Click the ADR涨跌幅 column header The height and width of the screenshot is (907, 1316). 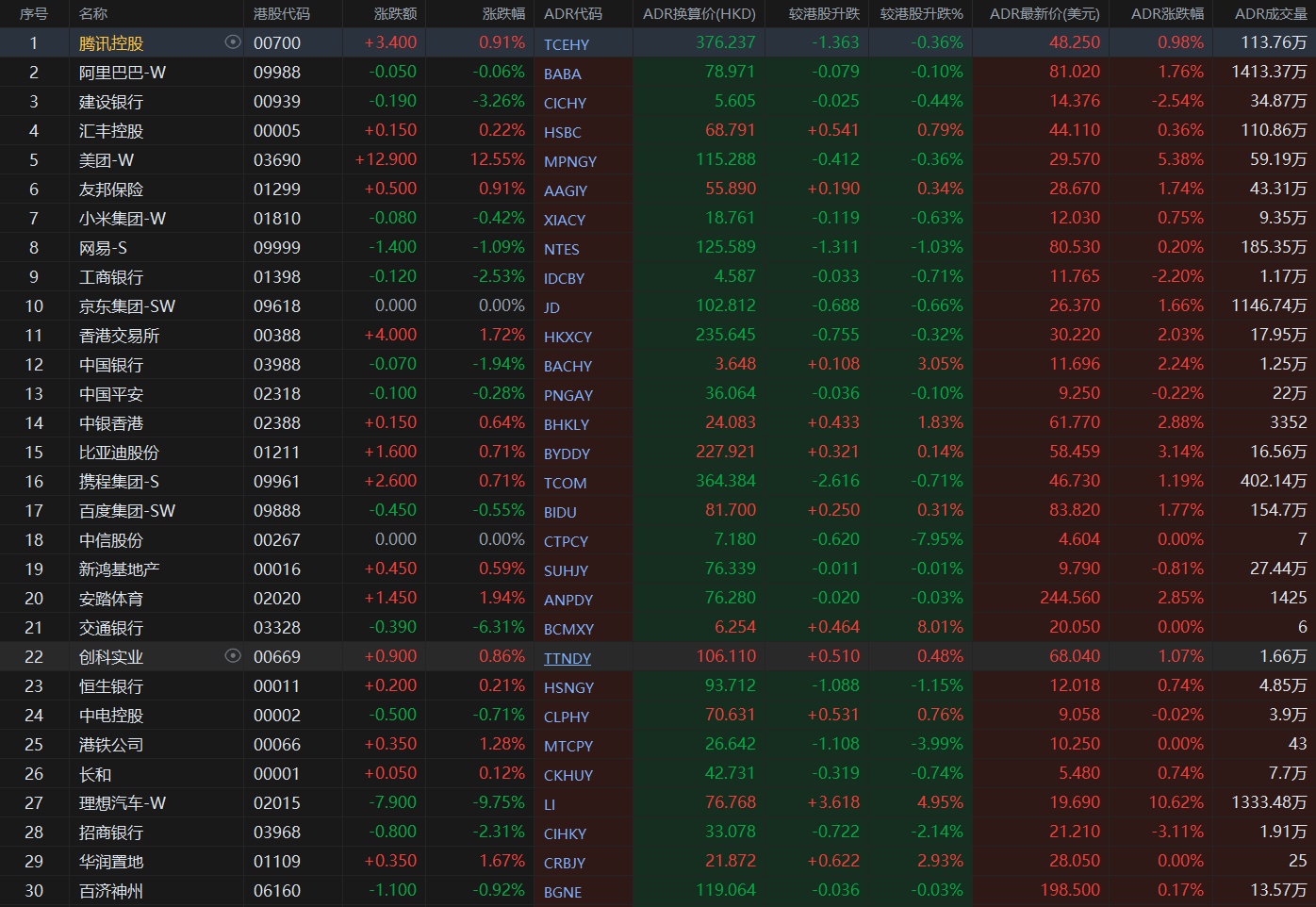pos(1167,14)
